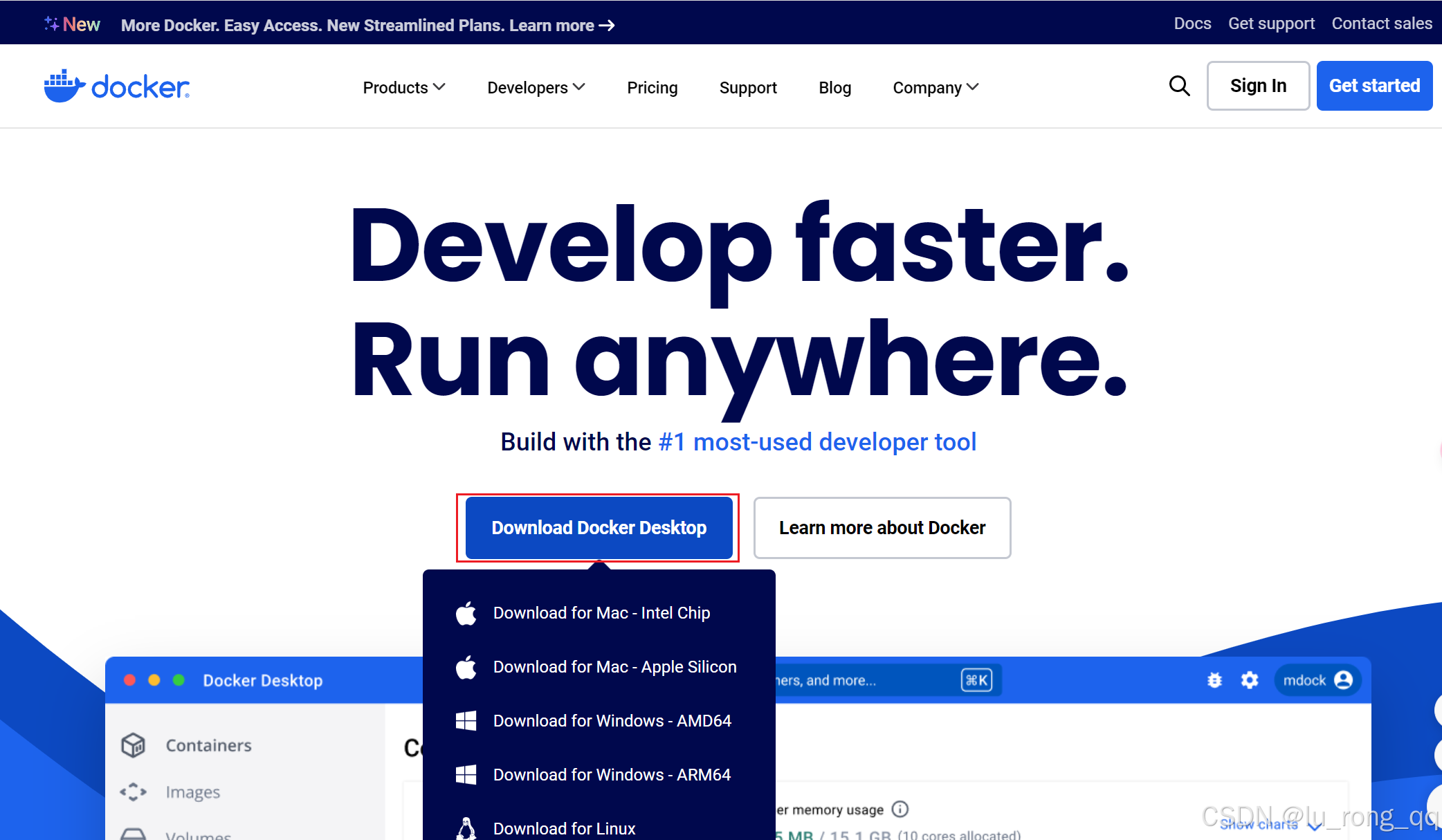Click the Docker Desktop title text
The width and height of the screenshot is (1442, 840).
[263, 680]
